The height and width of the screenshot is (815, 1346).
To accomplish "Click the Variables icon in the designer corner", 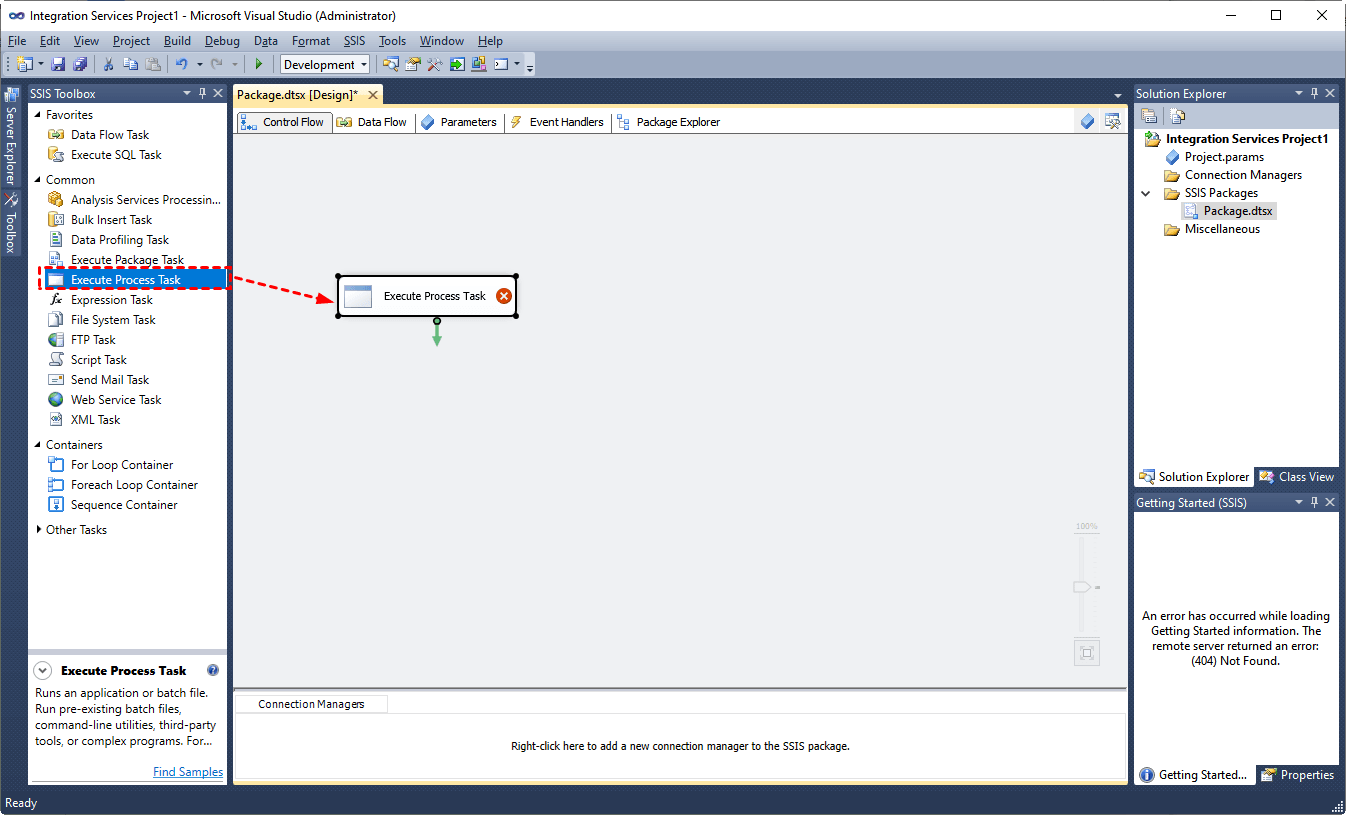I will [1088, 121].
